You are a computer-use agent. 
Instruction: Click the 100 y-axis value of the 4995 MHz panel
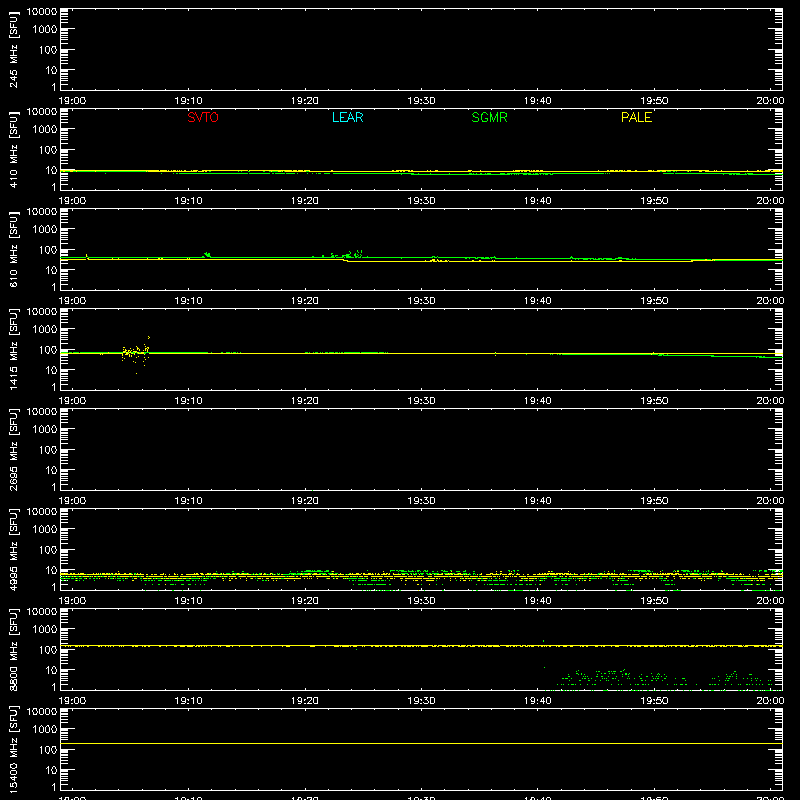coord(48,550)
